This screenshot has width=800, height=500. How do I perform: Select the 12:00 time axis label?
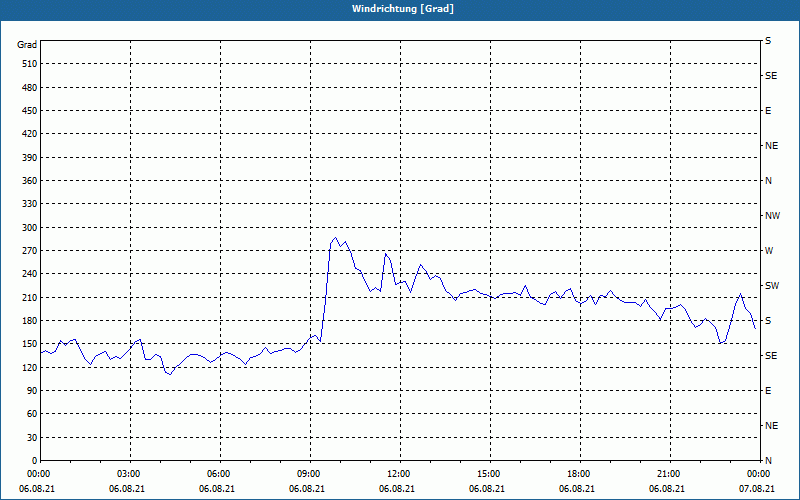[400, 474]
